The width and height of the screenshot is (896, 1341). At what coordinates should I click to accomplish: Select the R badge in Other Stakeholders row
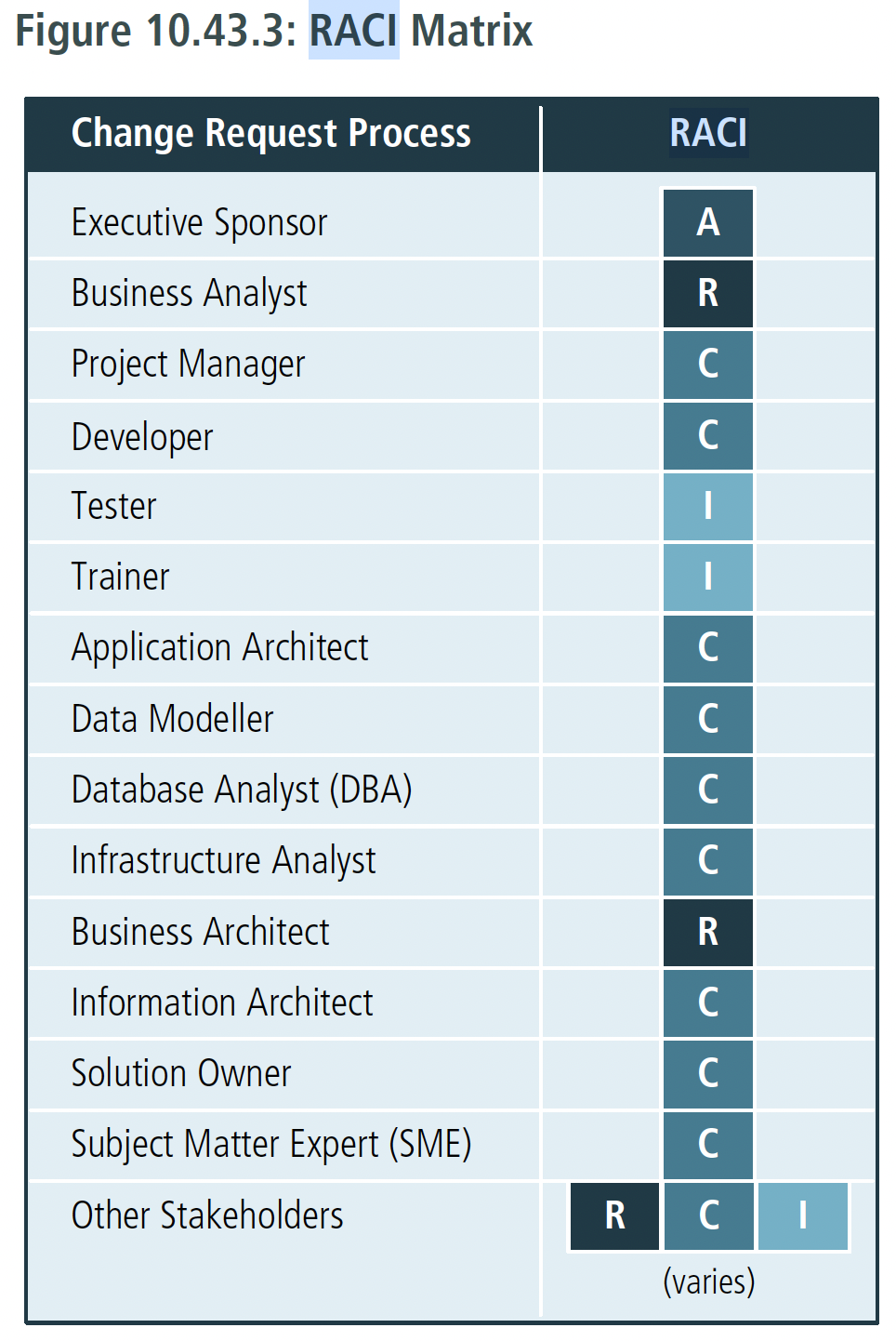tap(614, 1215)
